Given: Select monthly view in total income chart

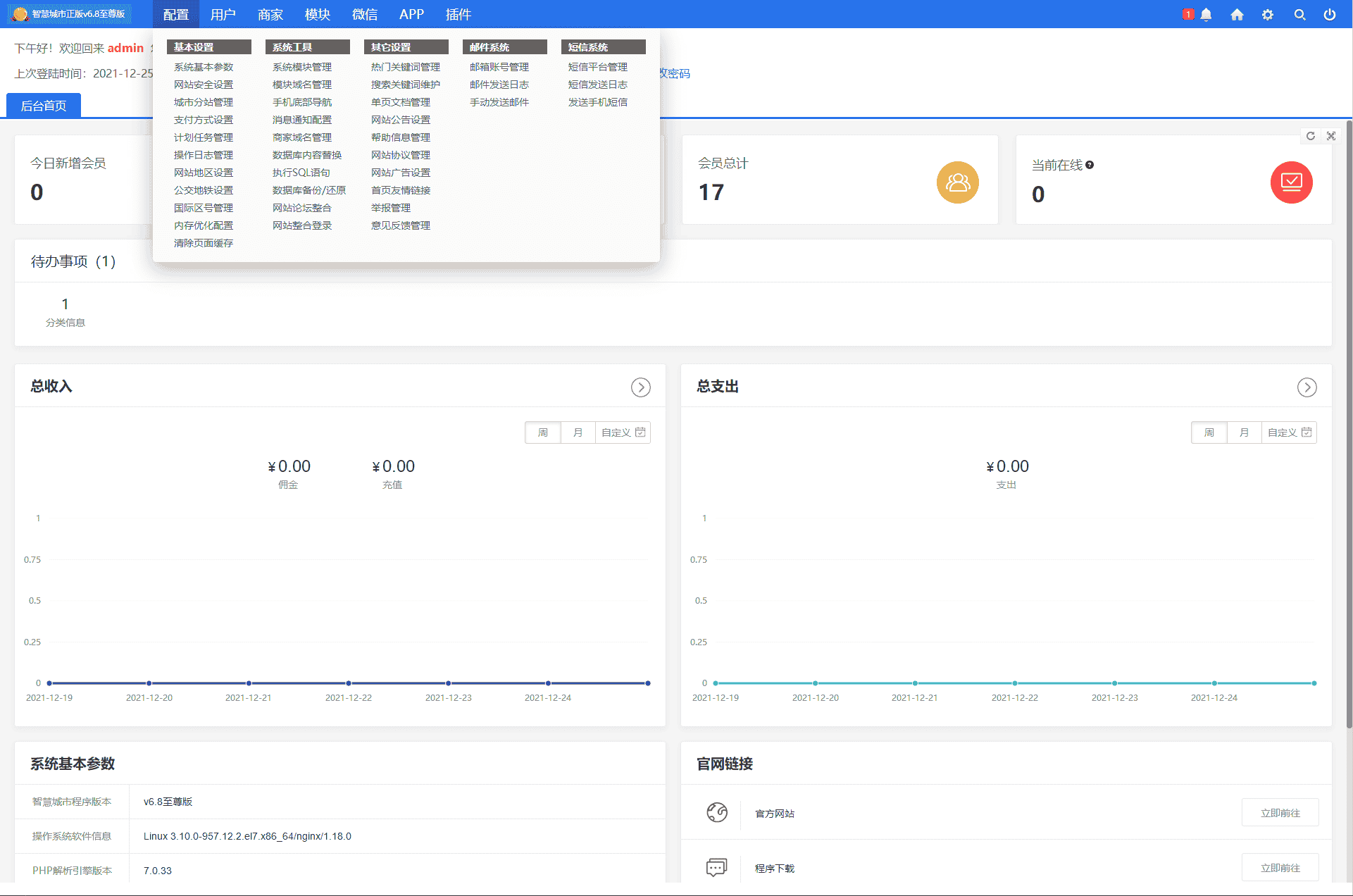Looking at the screenshot, I should [x=578, y=433].
